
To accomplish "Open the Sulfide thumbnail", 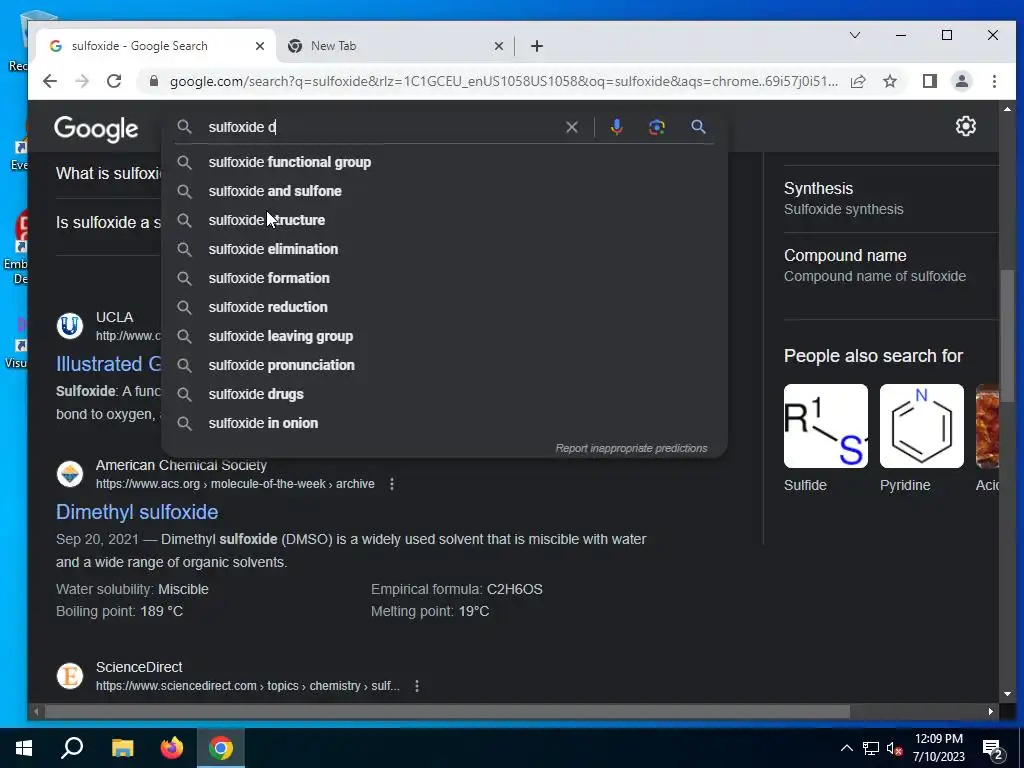I will click(825, 426).
